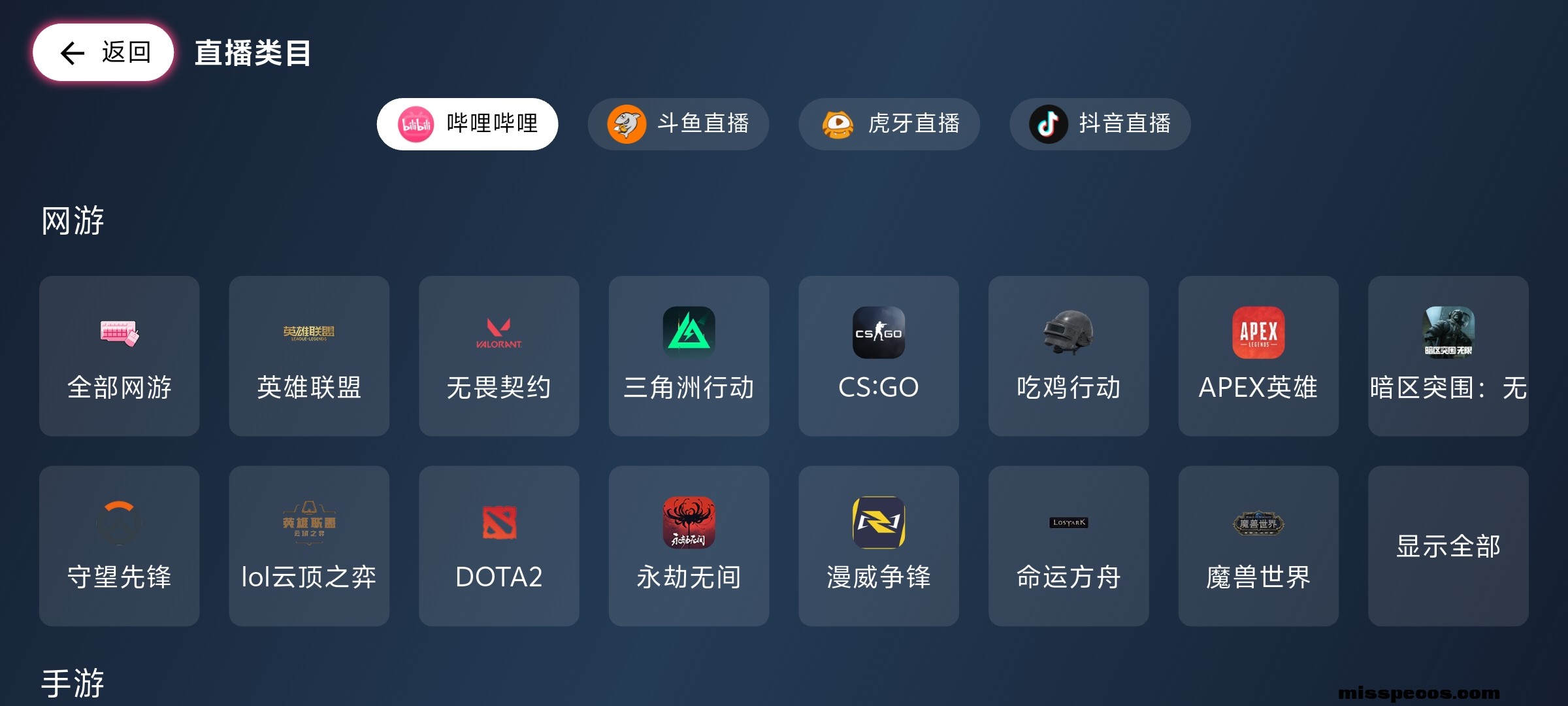
Task: Switch to 虎牙直播 platform tab
Action: click(889, 124)
